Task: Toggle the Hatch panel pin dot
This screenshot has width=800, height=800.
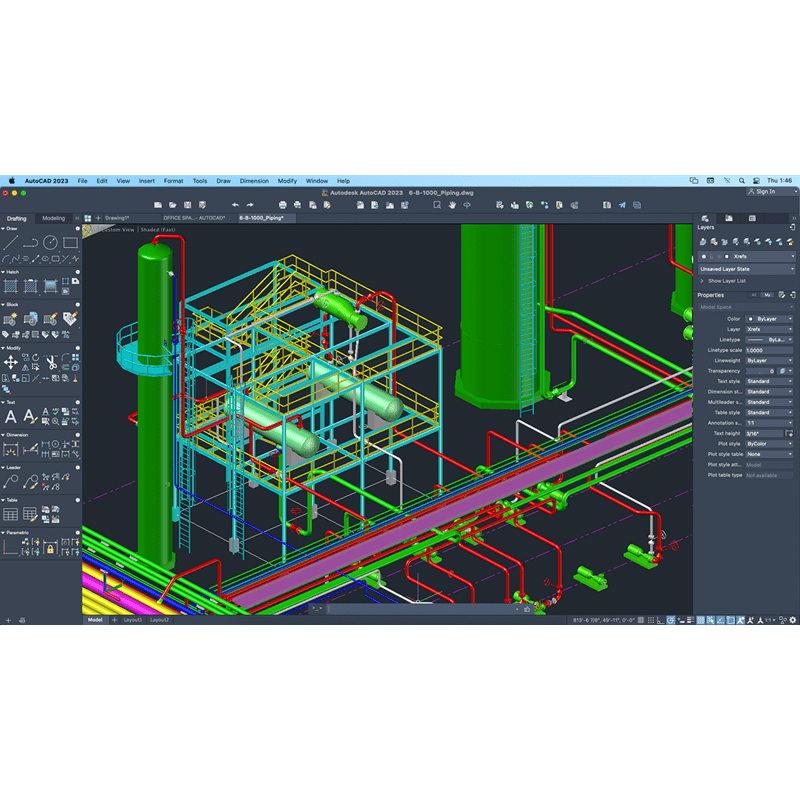Action: click(x=78, y=272)
